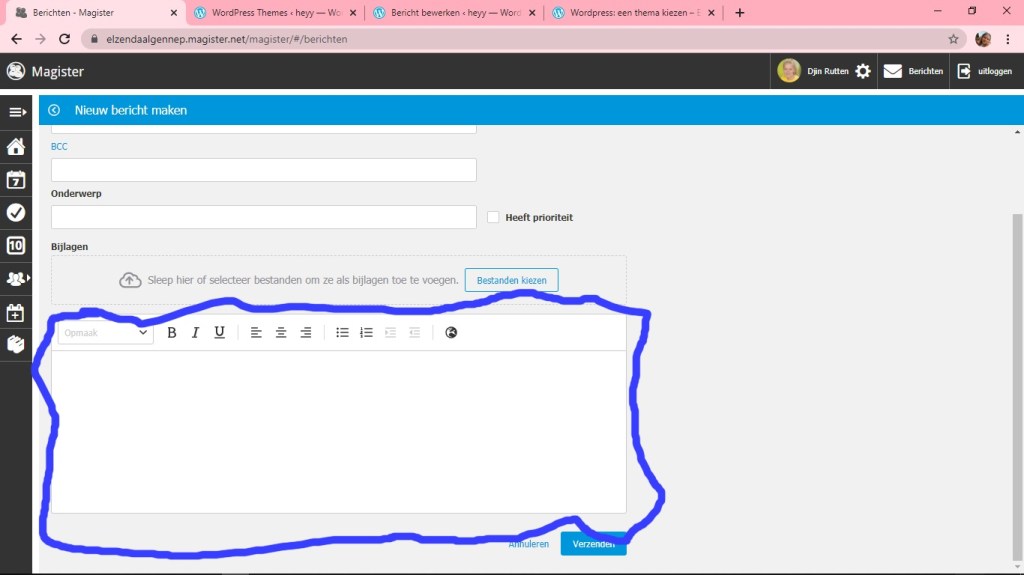
Task: Insert a bulleted list
Action: point(342,333)
